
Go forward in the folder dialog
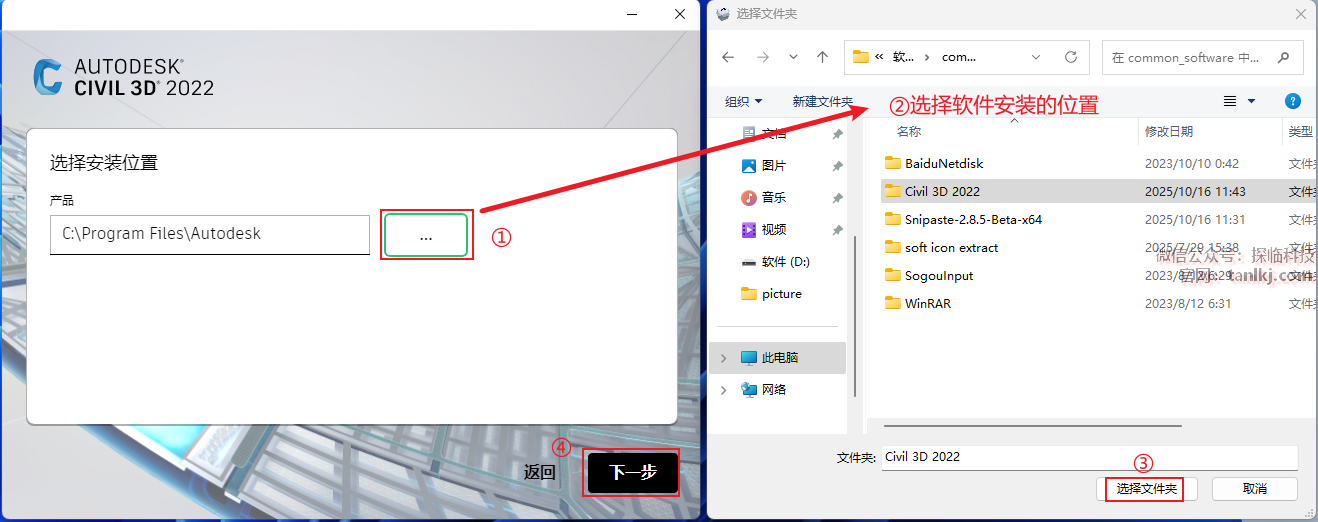763,57
